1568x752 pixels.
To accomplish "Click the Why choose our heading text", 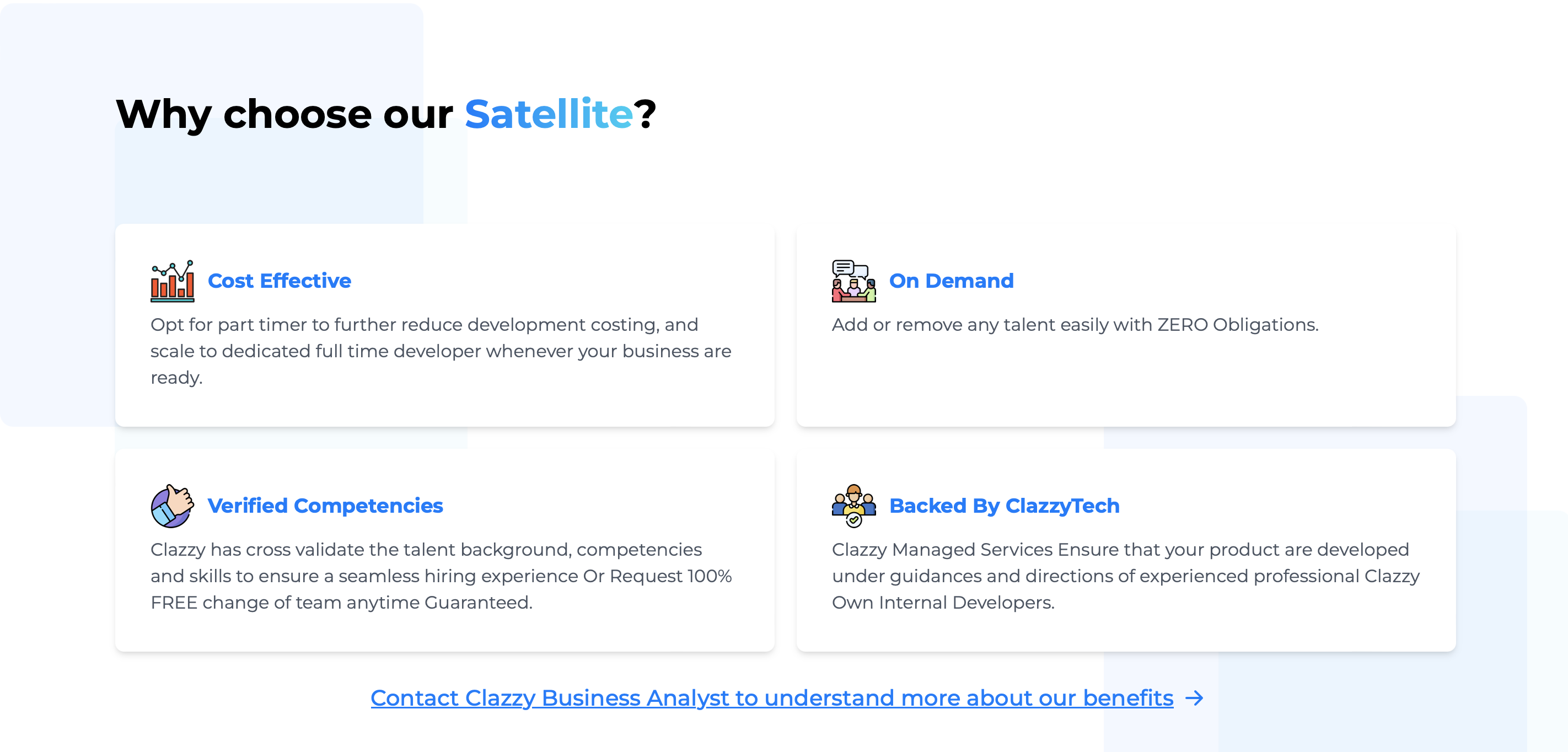I will click(x=284, y=114).
